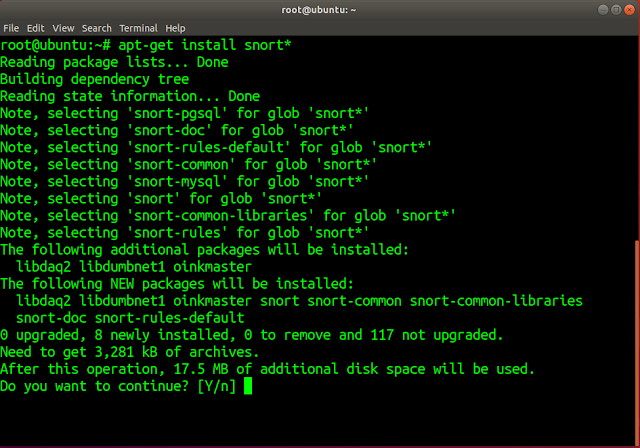Click the 'snort-doc snort-rules-default' package line
The width and height of the screenshot is (640, 448).
click(130, 318)
